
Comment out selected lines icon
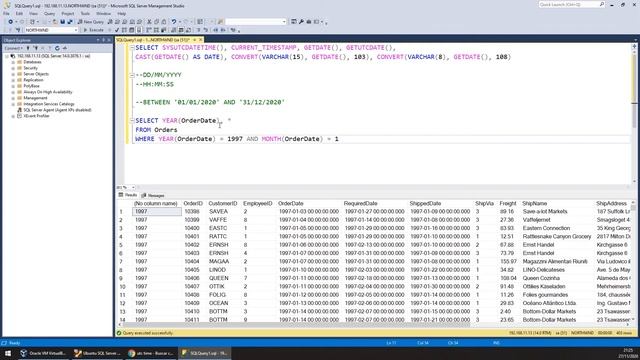[x=198, y=30]
